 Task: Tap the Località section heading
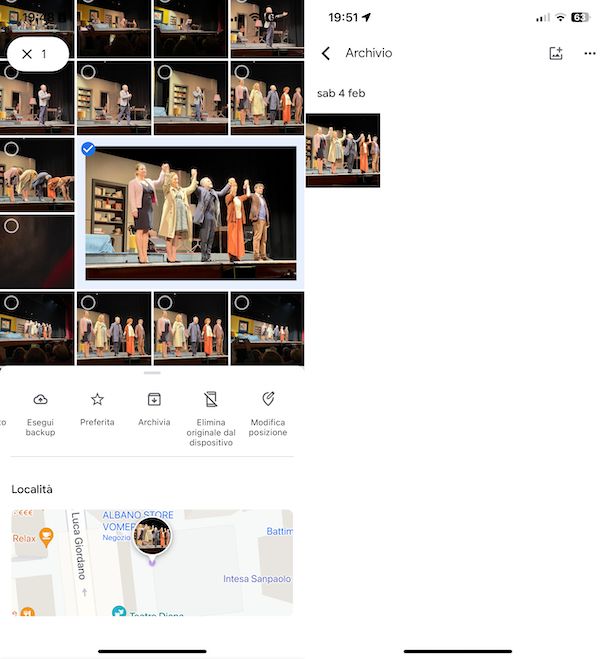pos(32,489)
